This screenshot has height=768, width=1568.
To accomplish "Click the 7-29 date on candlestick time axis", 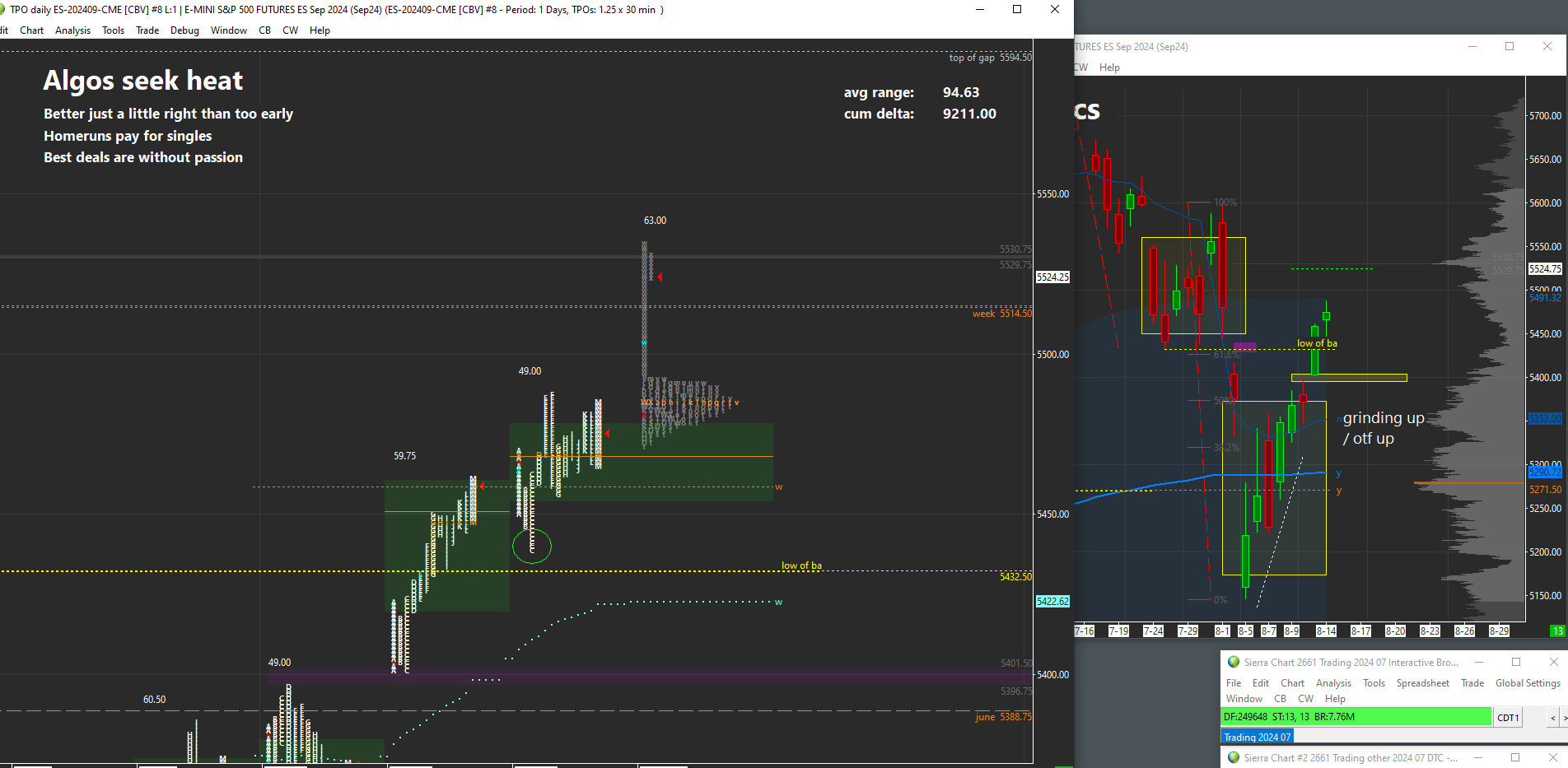I will click(x=1188, y=631).
